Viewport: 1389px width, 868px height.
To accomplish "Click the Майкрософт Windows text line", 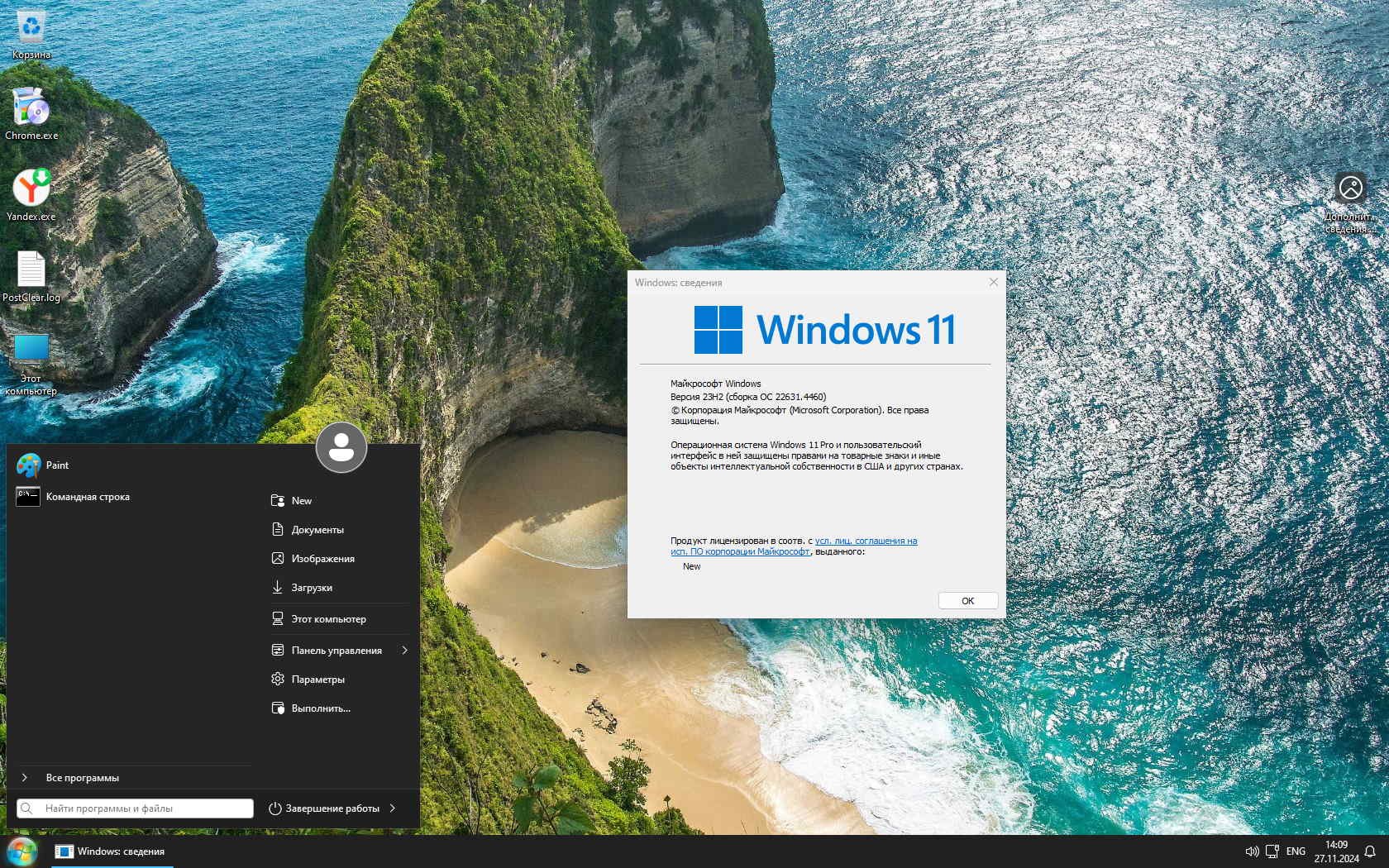I will (x=716, y=384).
